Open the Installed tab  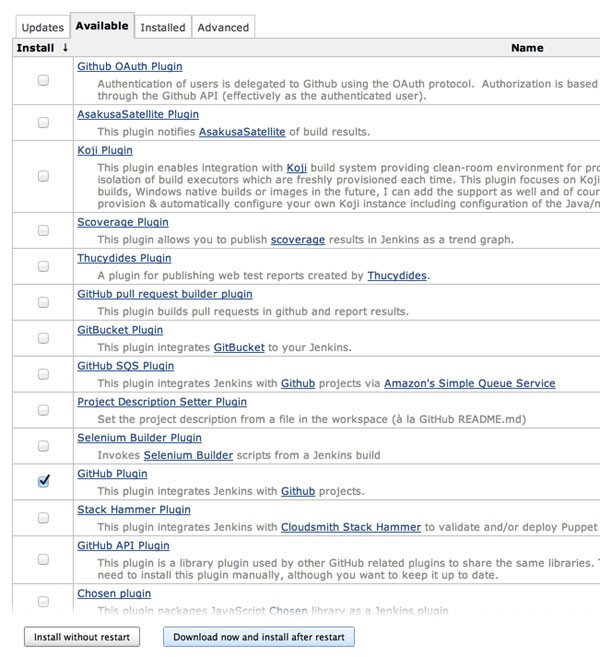[163, 28]
